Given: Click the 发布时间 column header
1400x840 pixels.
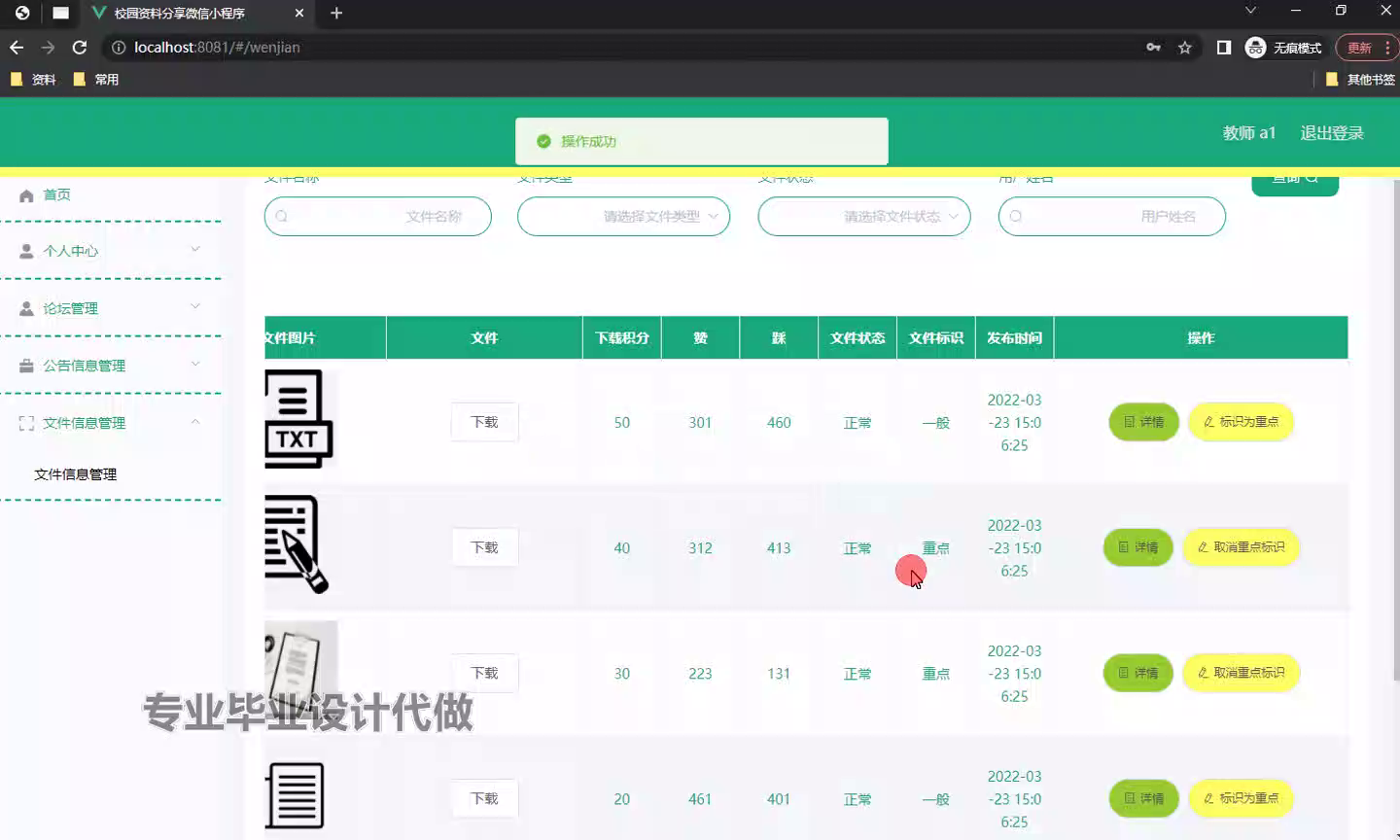Looking at the screenshot, I should (1014, 337).
